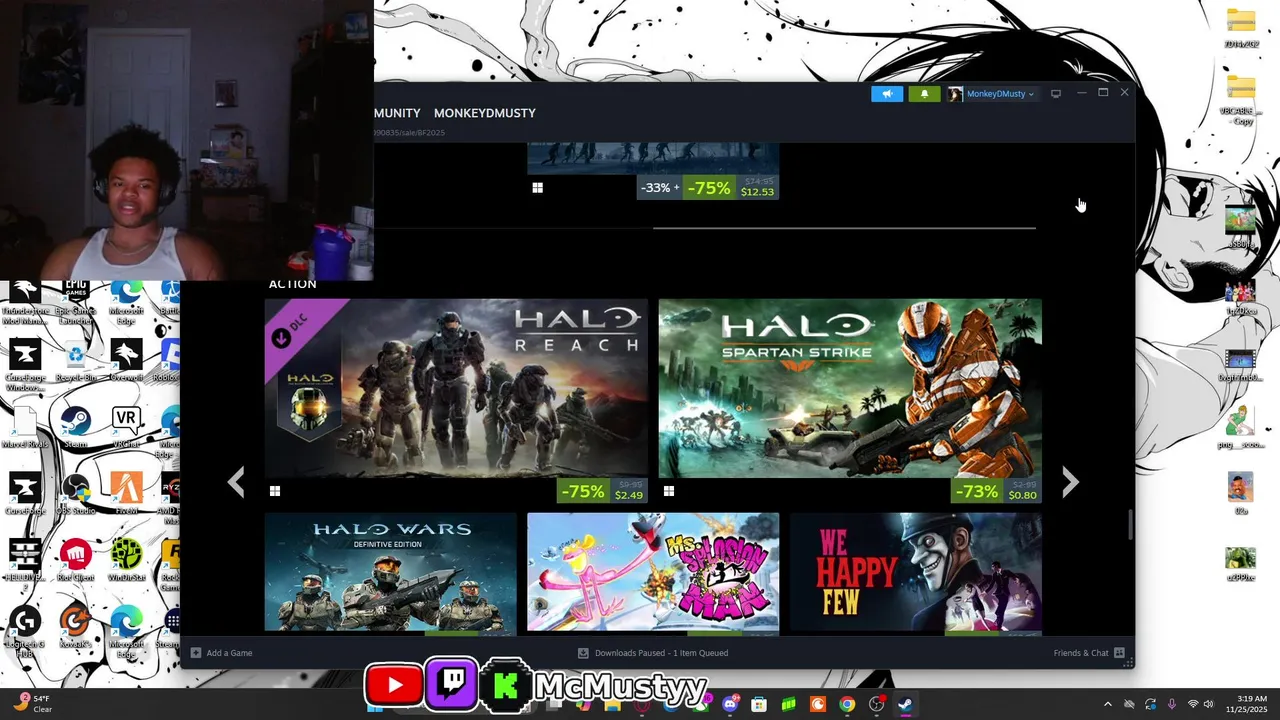Open the Steam notifications bell

(x=924, y=94)
